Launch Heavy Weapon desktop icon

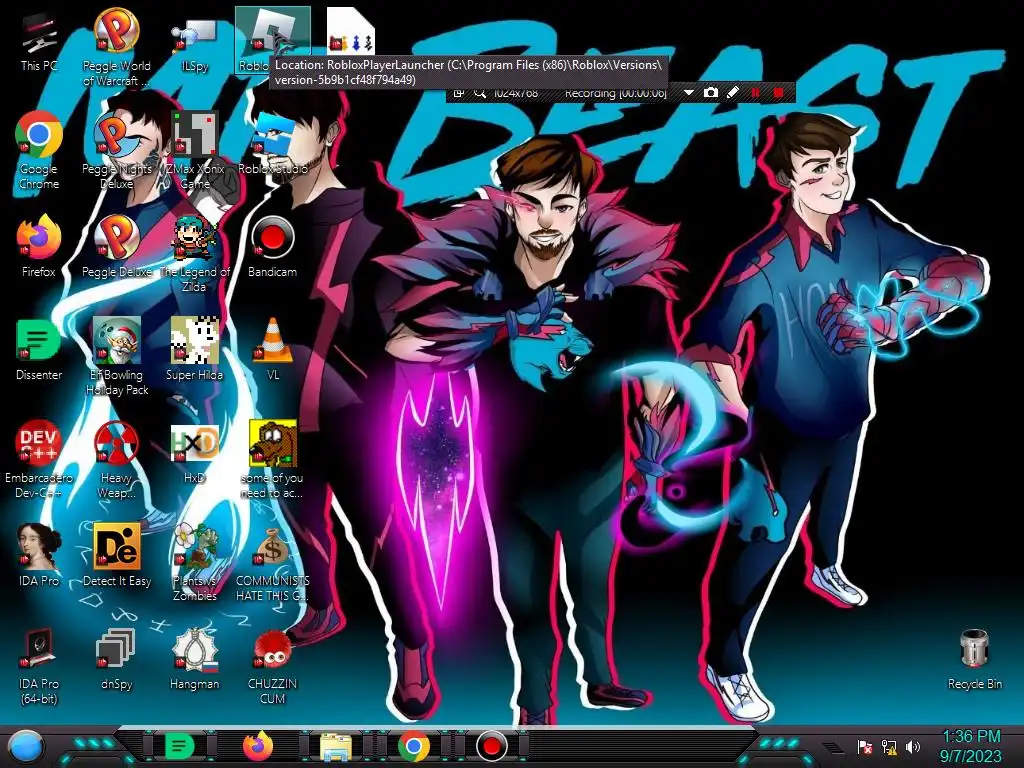click(x=116, y=460)
